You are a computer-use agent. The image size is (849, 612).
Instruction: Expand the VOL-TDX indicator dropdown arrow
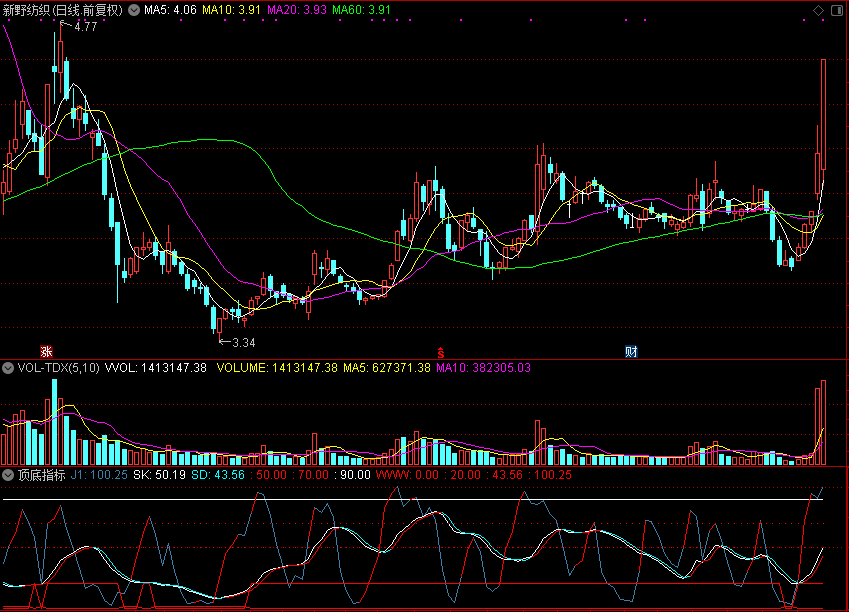[8, 368]
